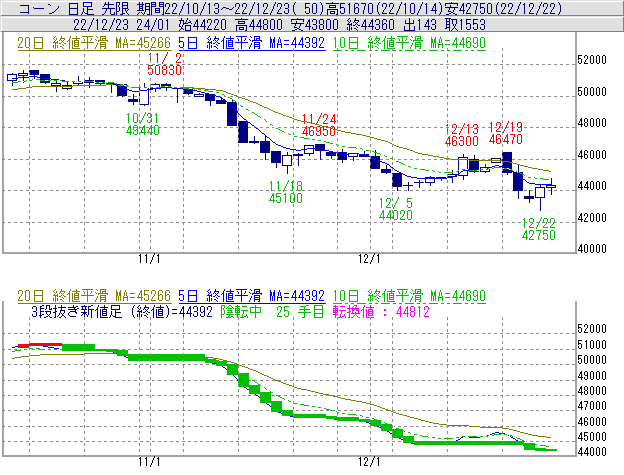Click the top chart's 20日 終値平滑 MA=45266 label
This screenshot has width=624, height=475.
(94, 43)
